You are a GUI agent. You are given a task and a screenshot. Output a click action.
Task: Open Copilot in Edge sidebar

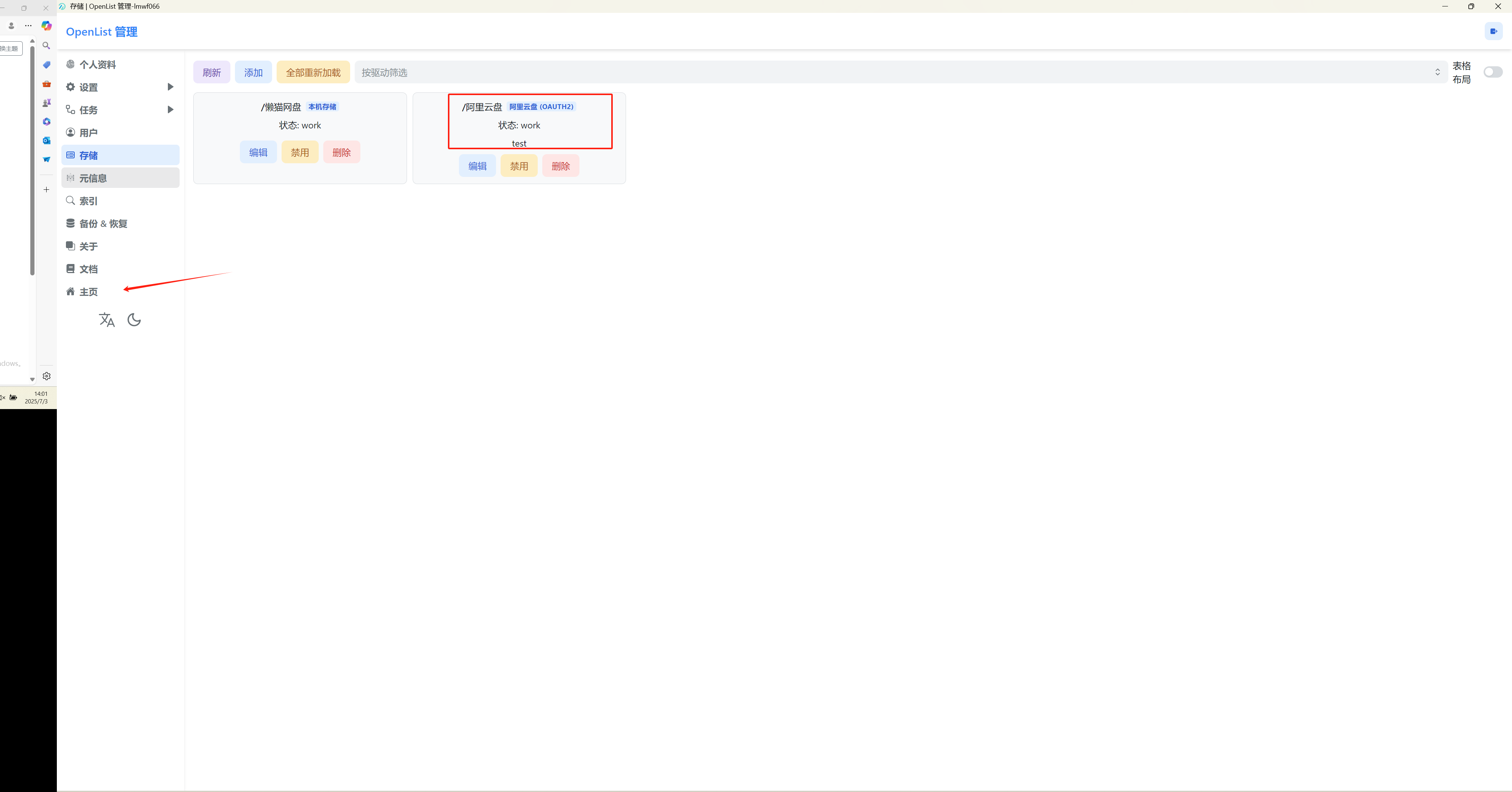pyautogui.click(x=46, y=26)
